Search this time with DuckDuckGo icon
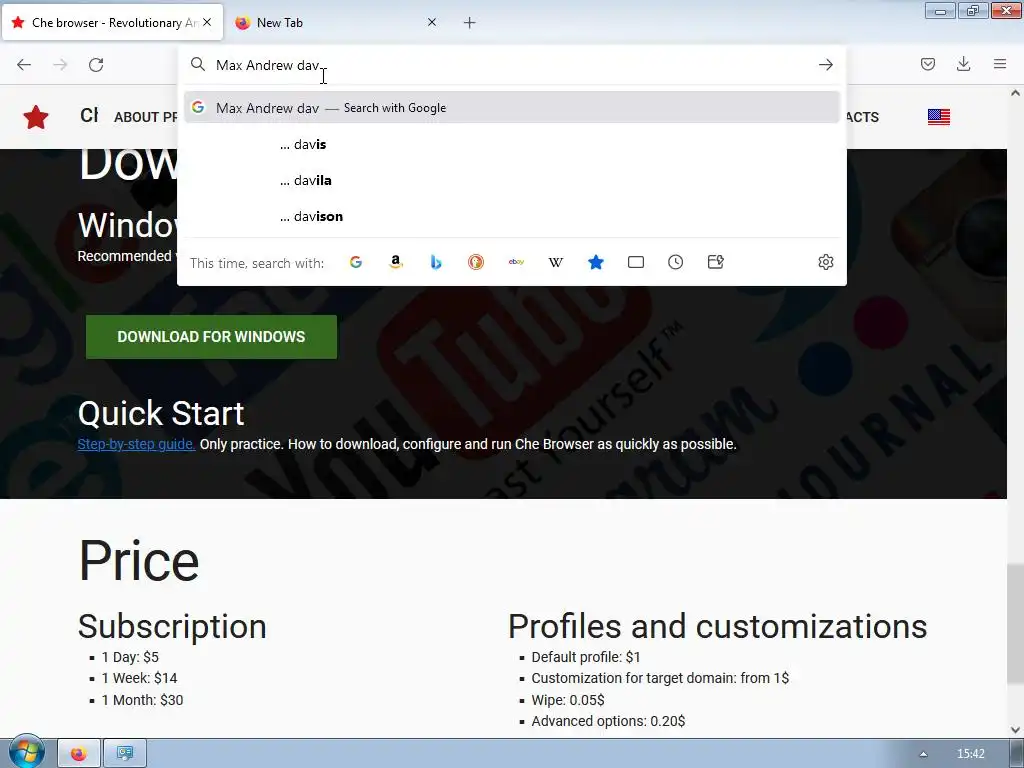The width and height of the screenshot is (1024, 768). (476, 263)
